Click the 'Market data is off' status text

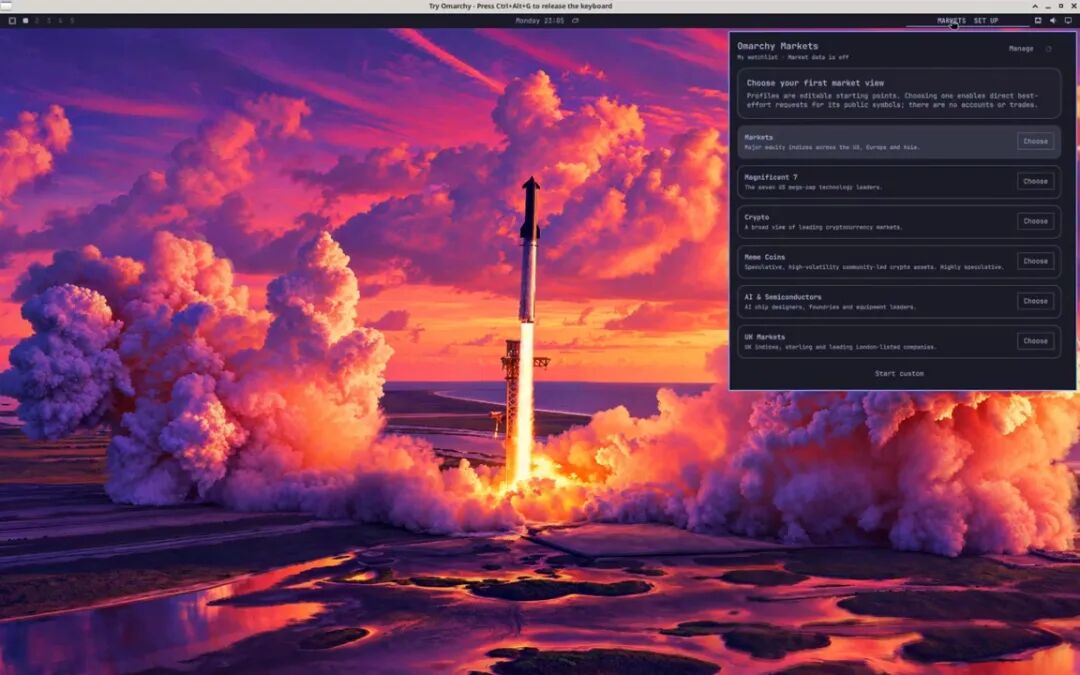click(x=818, y=57)
